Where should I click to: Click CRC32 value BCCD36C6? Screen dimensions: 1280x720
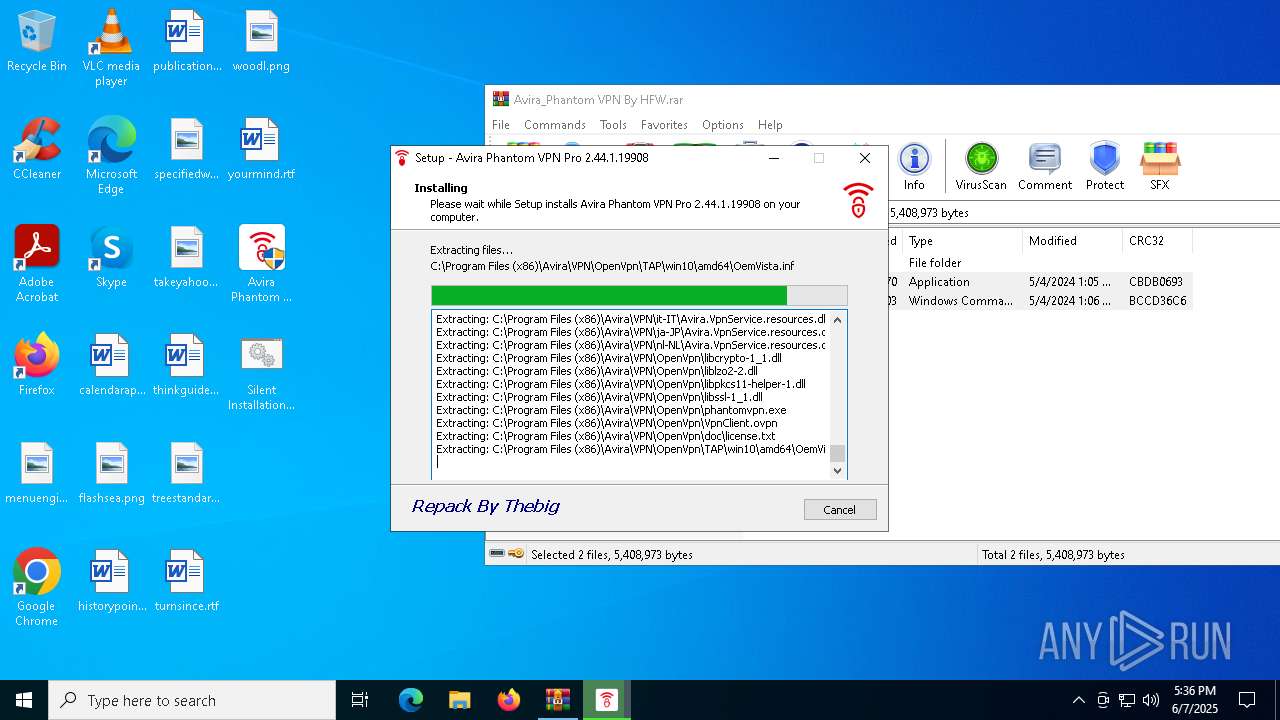(1157, 301)
